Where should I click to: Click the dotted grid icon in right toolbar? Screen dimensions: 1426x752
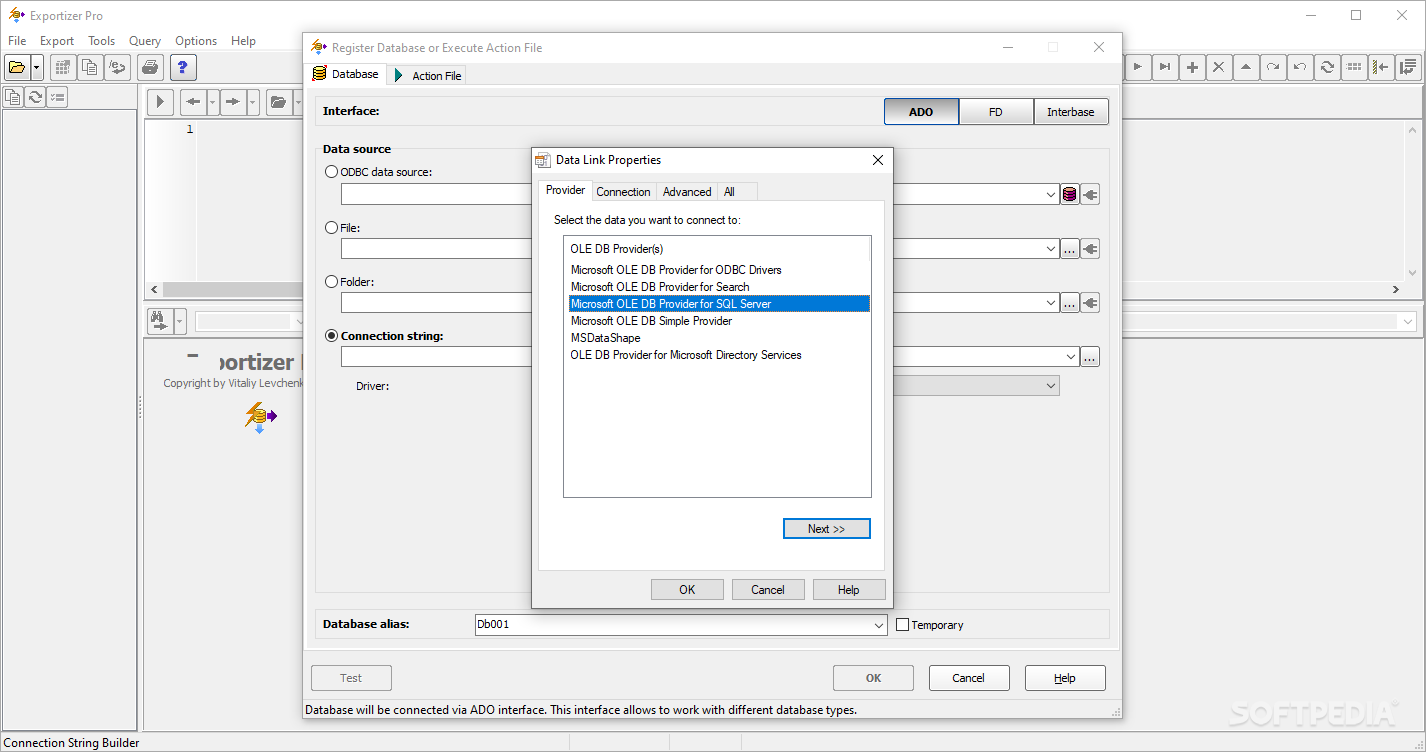tap(1354, 67)
